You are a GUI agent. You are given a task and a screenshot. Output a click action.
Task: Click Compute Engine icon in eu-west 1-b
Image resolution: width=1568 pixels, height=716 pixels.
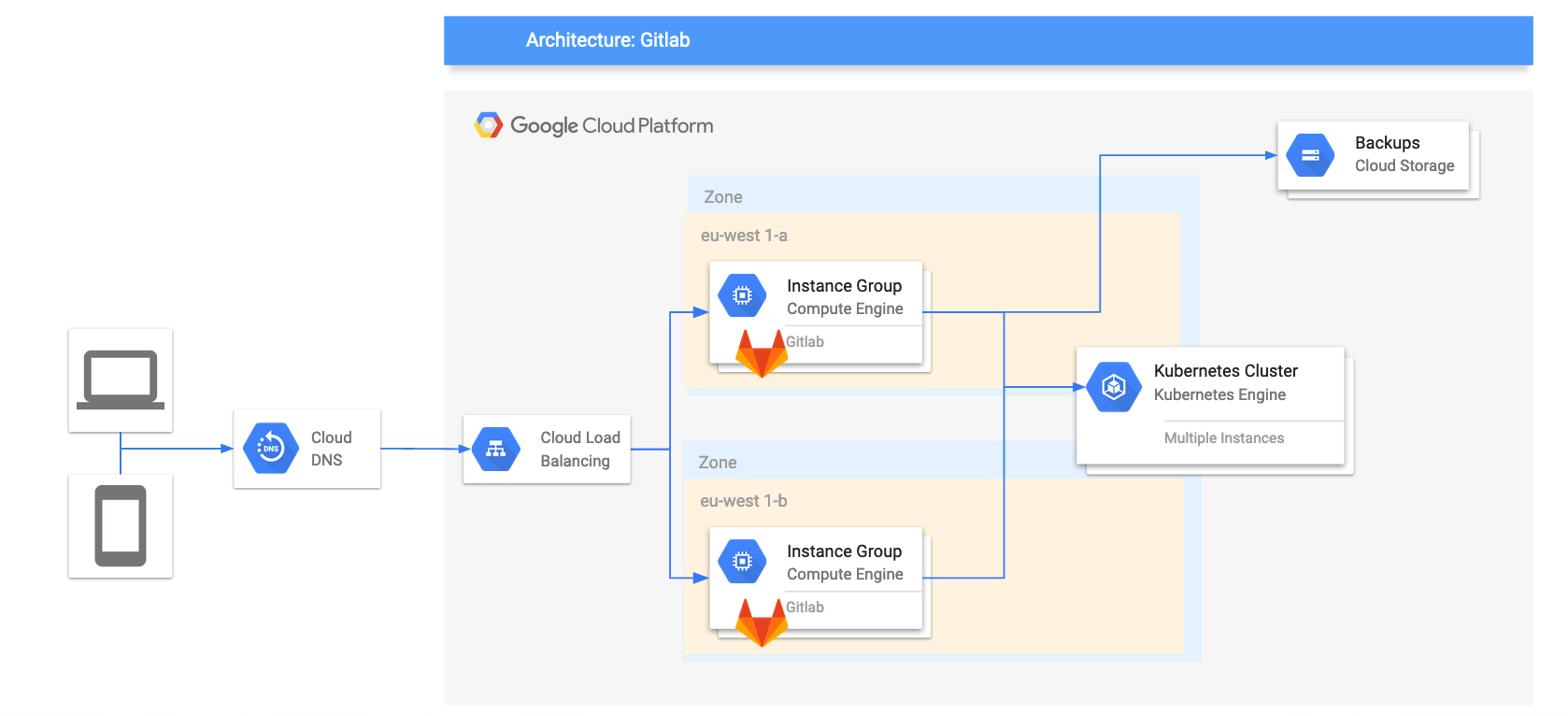click(742, 561)
